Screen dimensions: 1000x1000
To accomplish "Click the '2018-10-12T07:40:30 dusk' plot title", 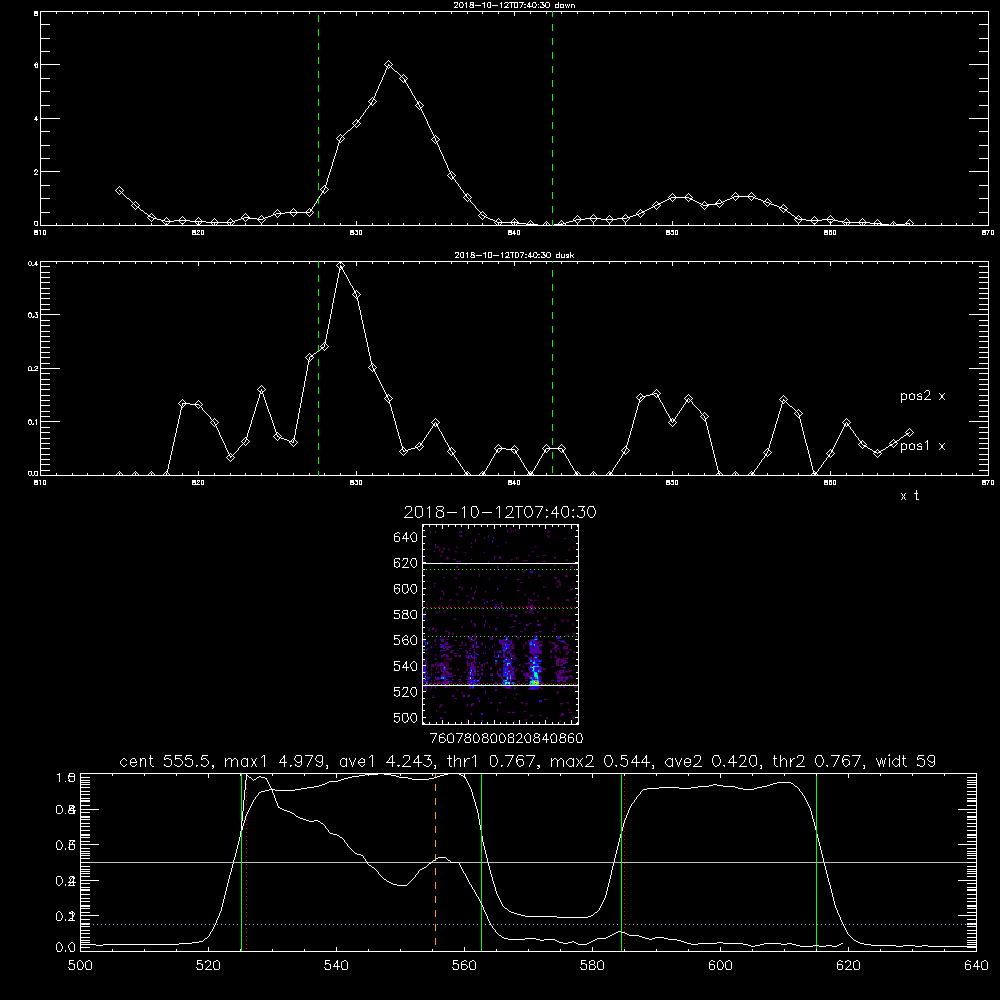I will point(514,255).
